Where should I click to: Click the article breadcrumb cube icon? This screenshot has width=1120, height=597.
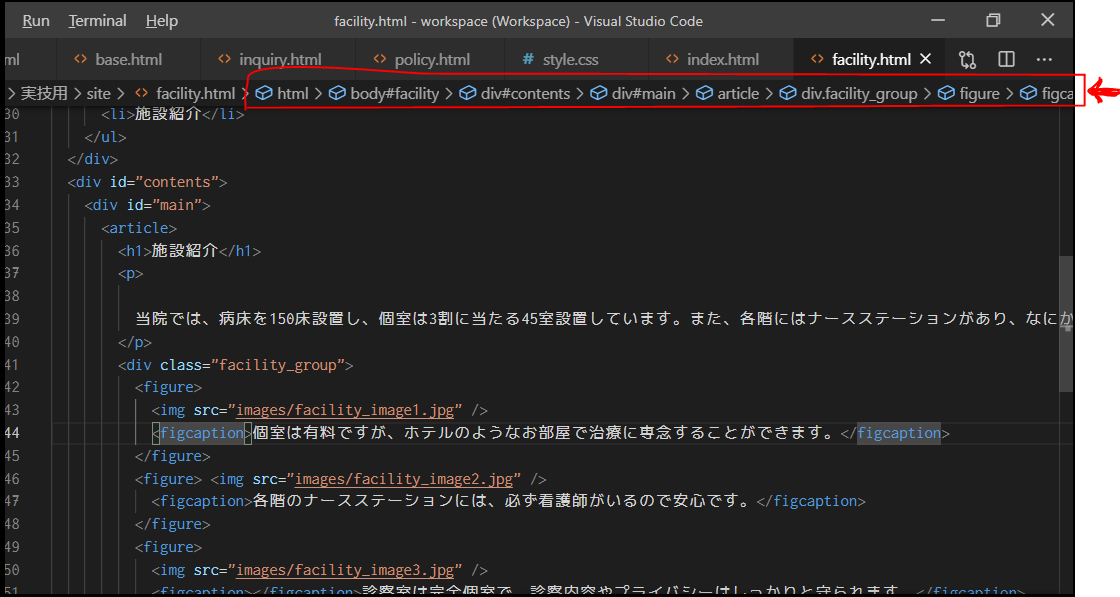pyautogui.click(x=704, y=93)
